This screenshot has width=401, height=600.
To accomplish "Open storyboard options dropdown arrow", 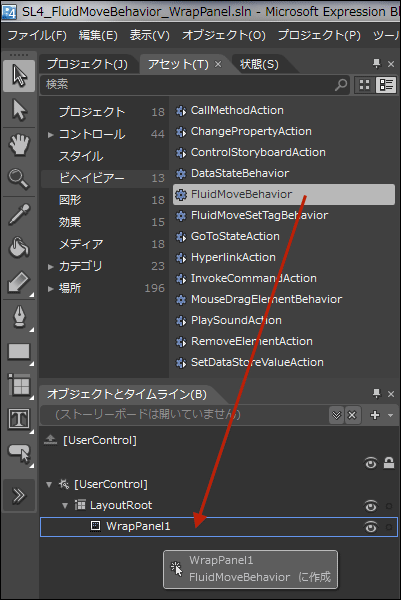I will point(391,415).
